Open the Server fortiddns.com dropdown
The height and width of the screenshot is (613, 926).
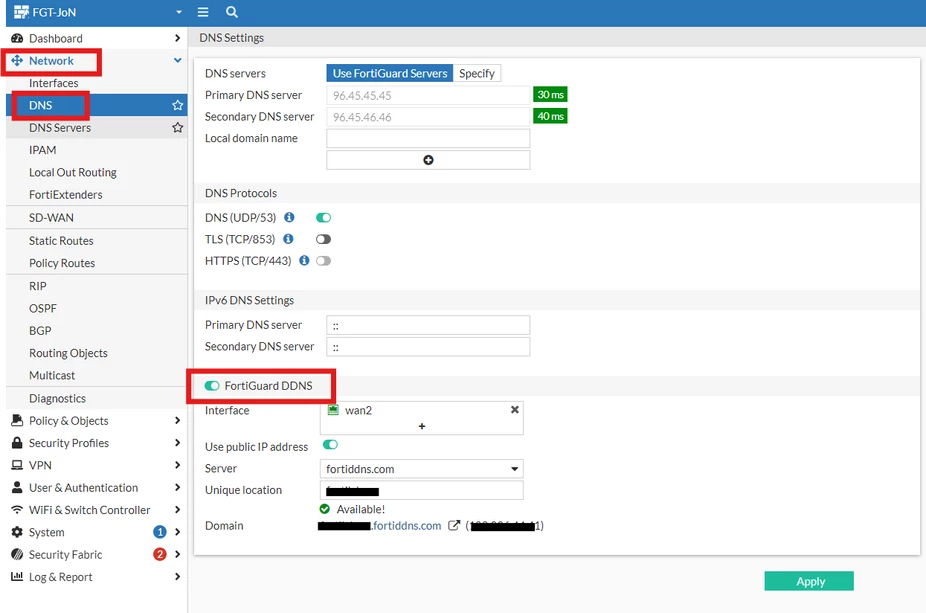(x=422, y=469)
